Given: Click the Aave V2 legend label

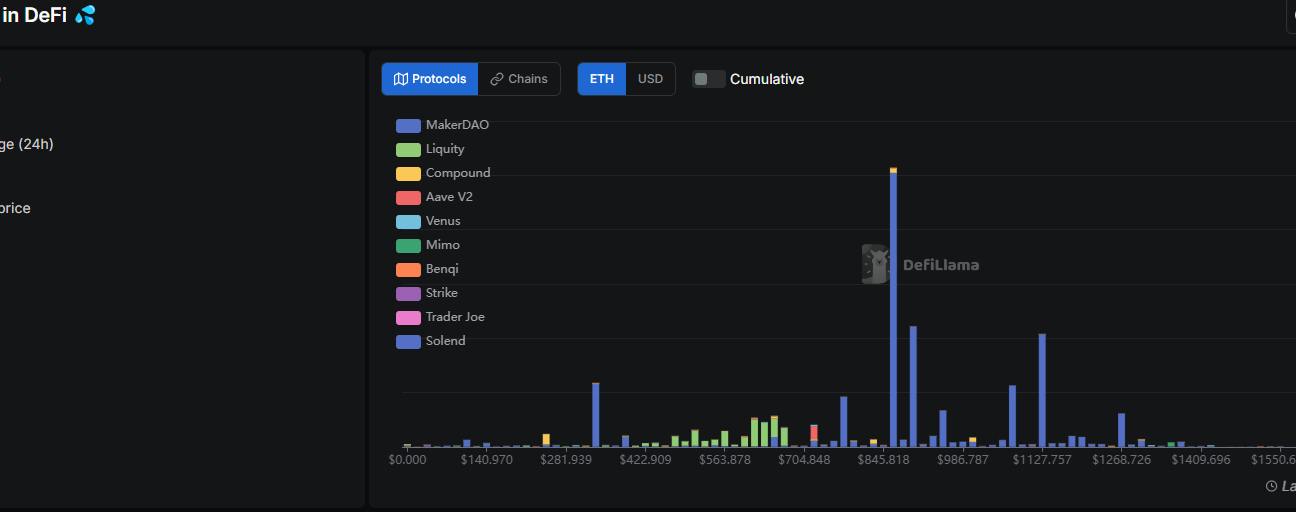Looking at the screenshot, I should pyautogui.click(x=449, y=197).
